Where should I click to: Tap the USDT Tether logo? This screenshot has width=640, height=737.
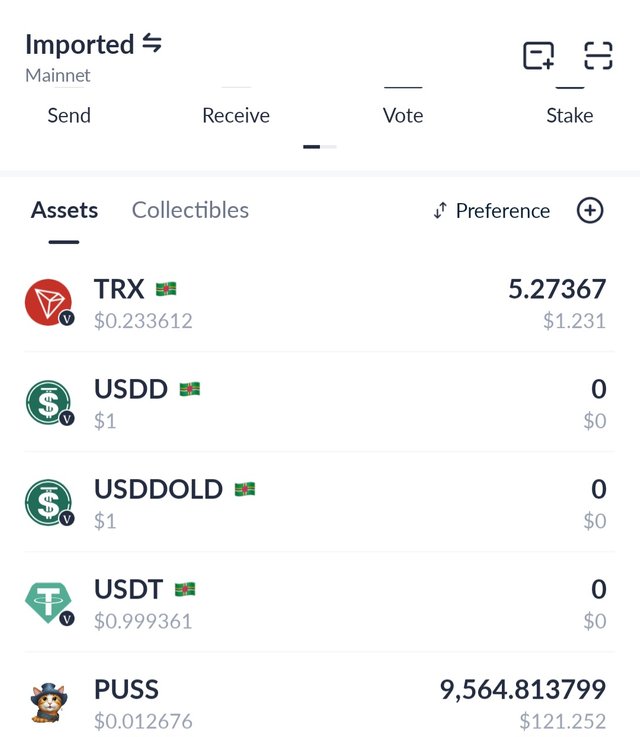(49, 603)
